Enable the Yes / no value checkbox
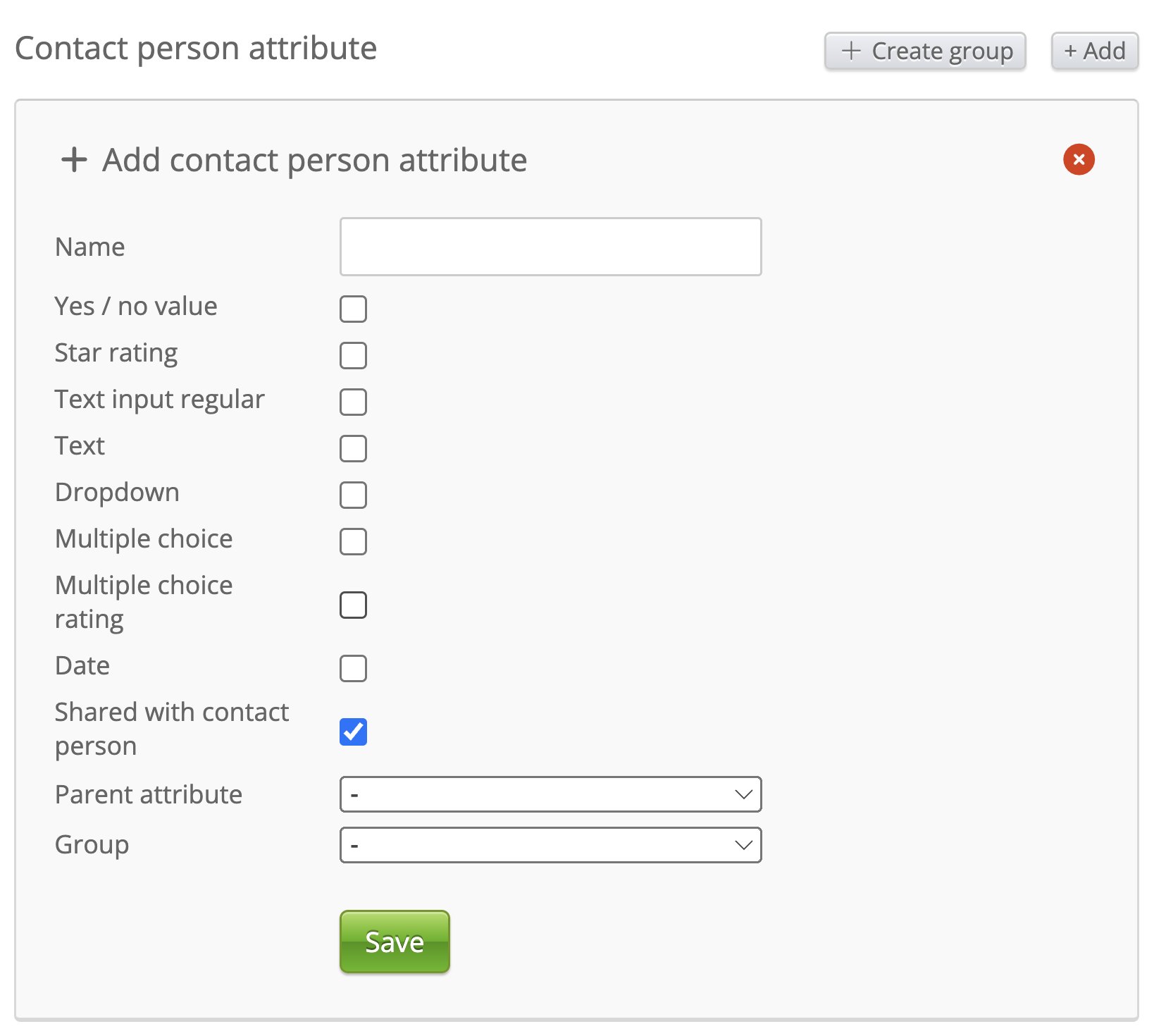 click(x=353, y=309)
